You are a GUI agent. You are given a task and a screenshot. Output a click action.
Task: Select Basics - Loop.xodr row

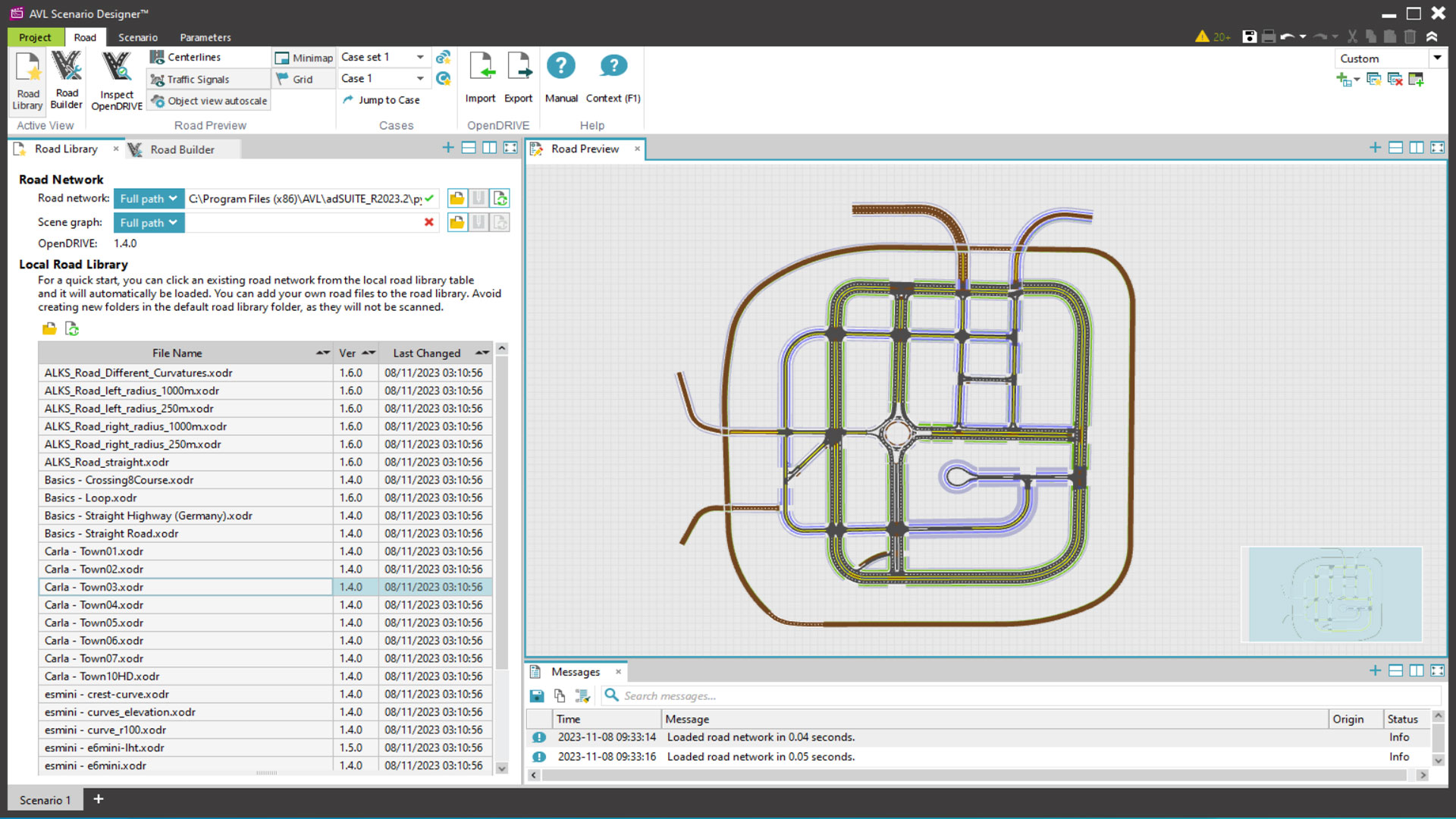tap(186, 497)
